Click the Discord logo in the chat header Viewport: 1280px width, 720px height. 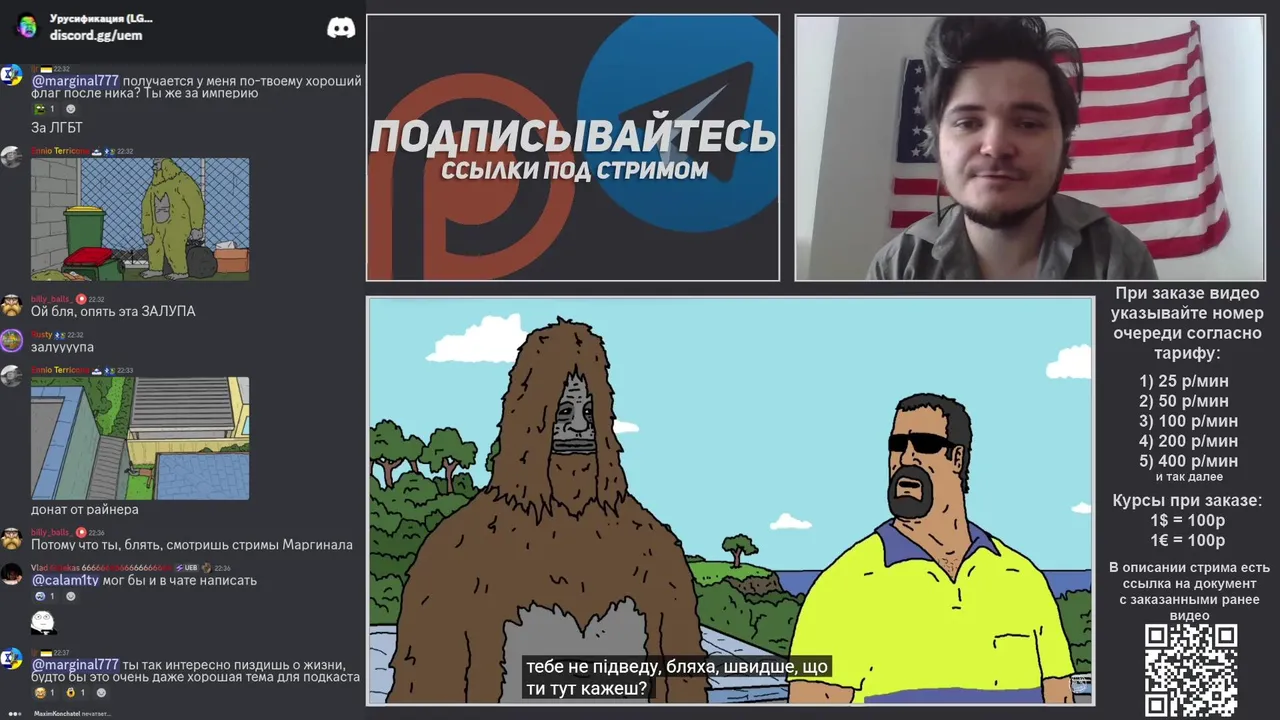[341, 27]
